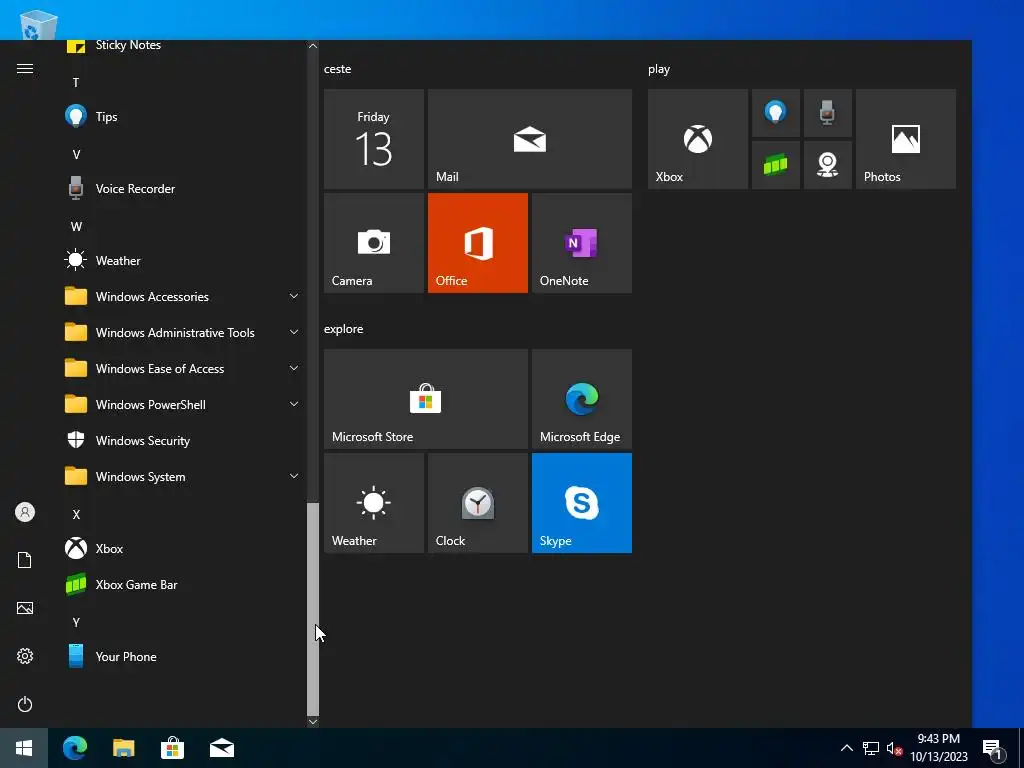This screenshot has height=768, width=1024.
Task: Click the small Tips tile in play group
Action: 776,113
